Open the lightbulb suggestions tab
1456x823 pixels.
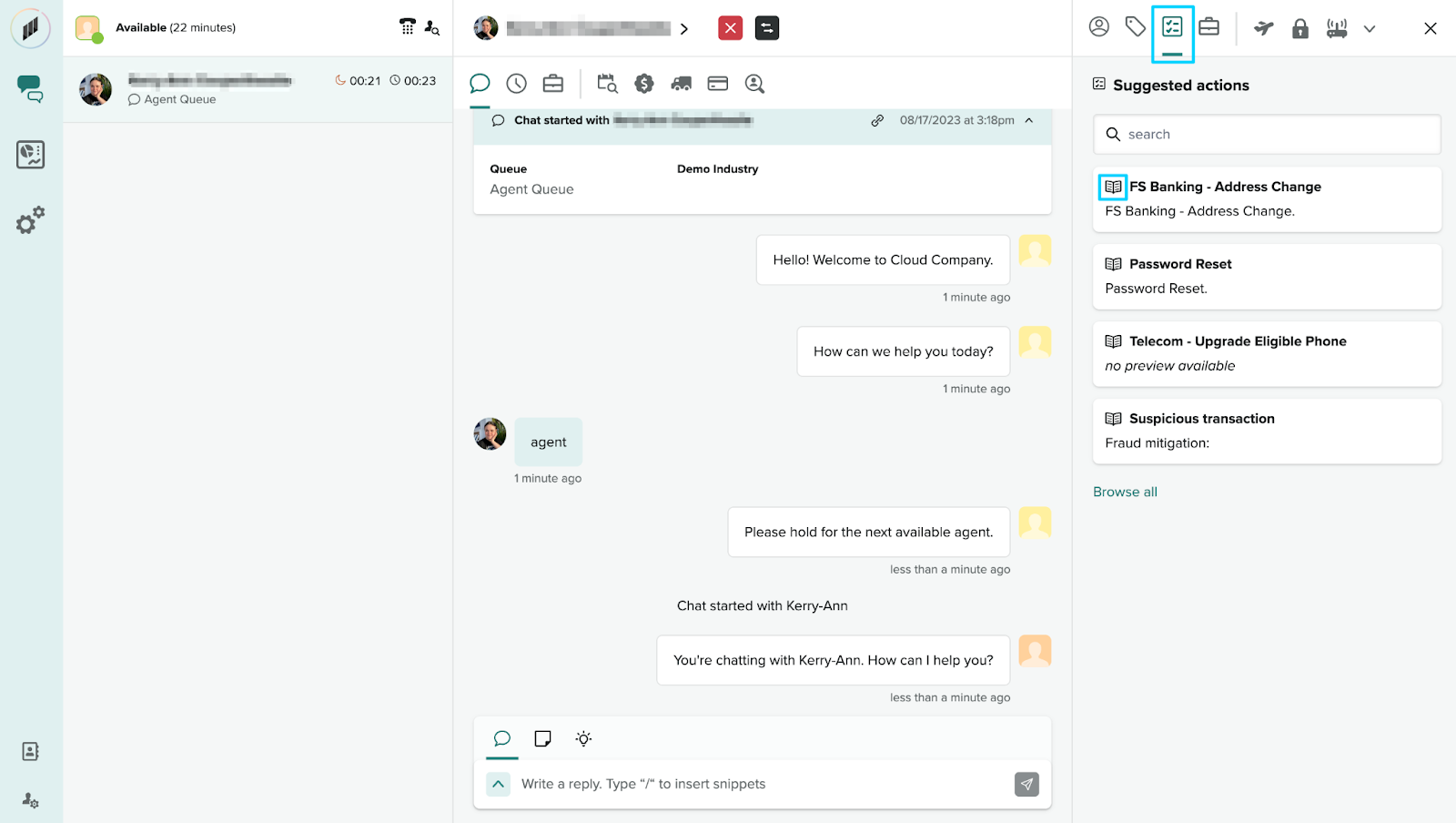pyautogui.click(x=584, y=738)
